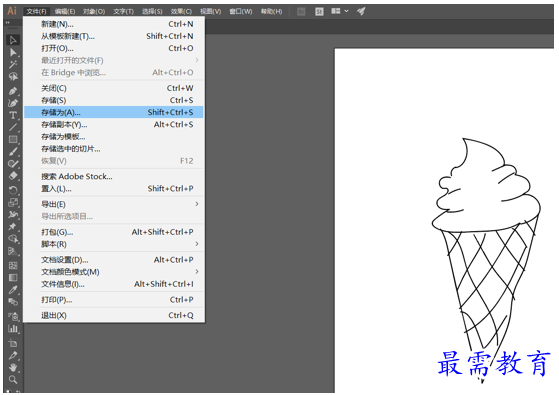Select the Blend tool
Image resolution: width=559 pixels, height=395 pixels.
pyautogui.click(x=13, y=302)
